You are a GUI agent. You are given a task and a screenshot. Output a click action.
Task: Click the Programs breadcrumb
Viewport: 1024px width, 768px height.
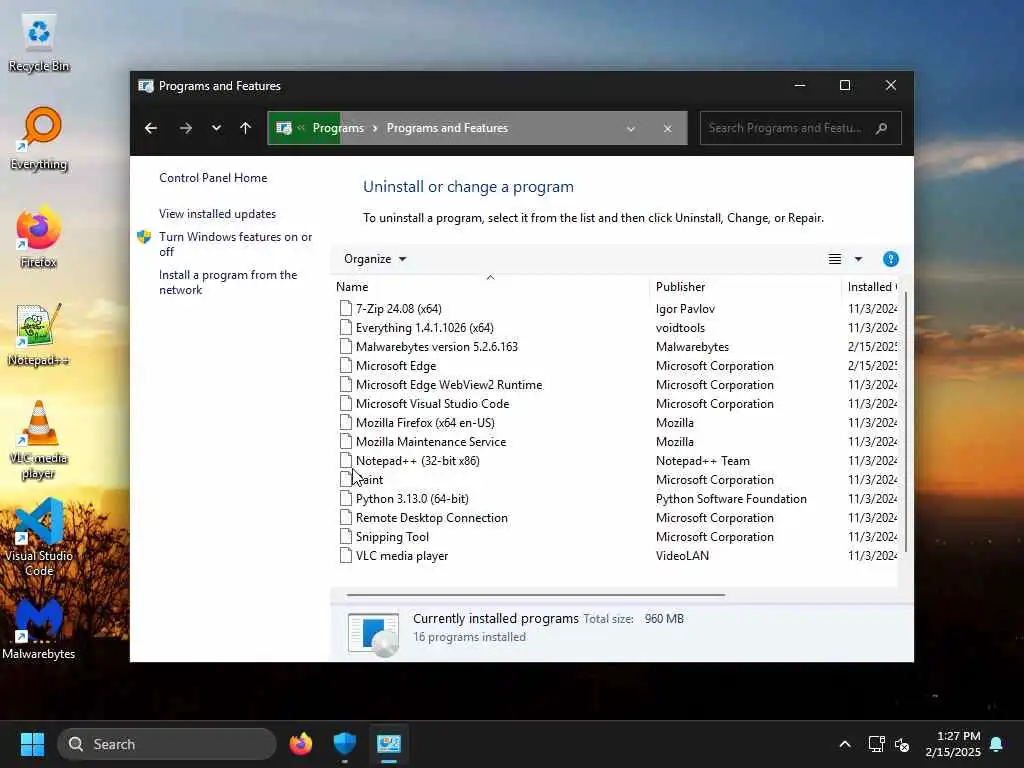[338, 128]
